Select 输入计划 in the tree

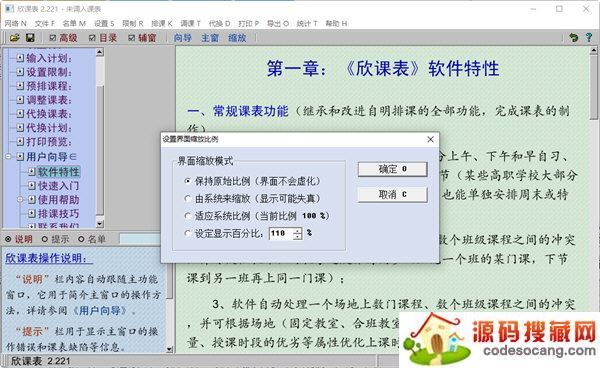click(49, 58)
